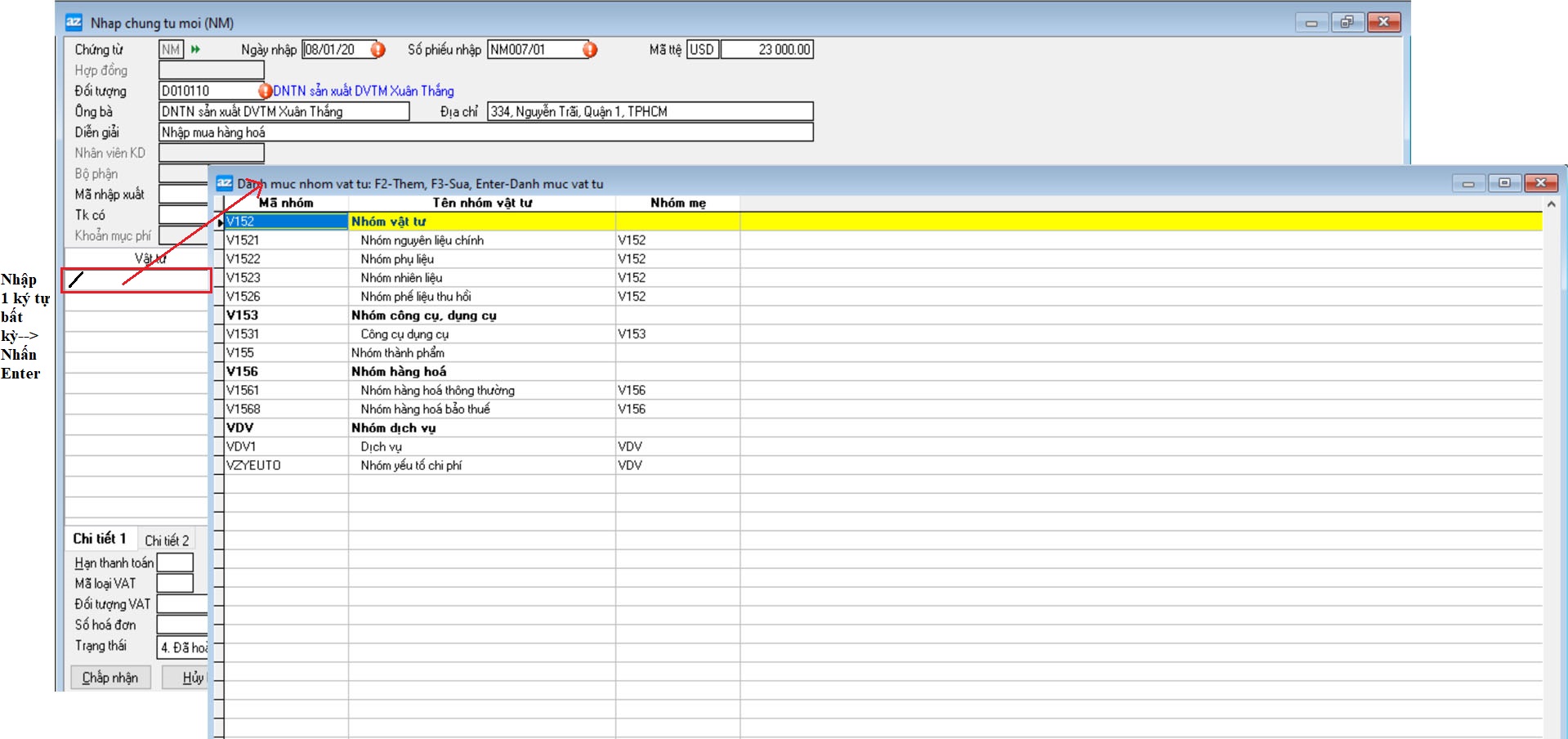
Task: Click the Diễn giải input field
Action: [x=485, y=132]
